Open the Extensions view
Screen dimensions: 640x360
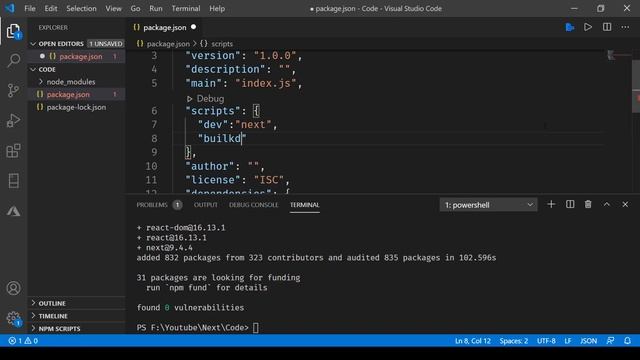[13, 151]
